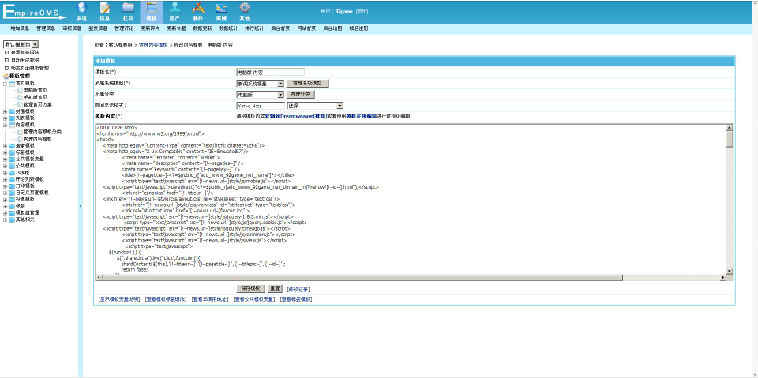The width and height of the screenshot is (758, 378).
Task: Open the first select box below template name
Action: click(260, 83)
